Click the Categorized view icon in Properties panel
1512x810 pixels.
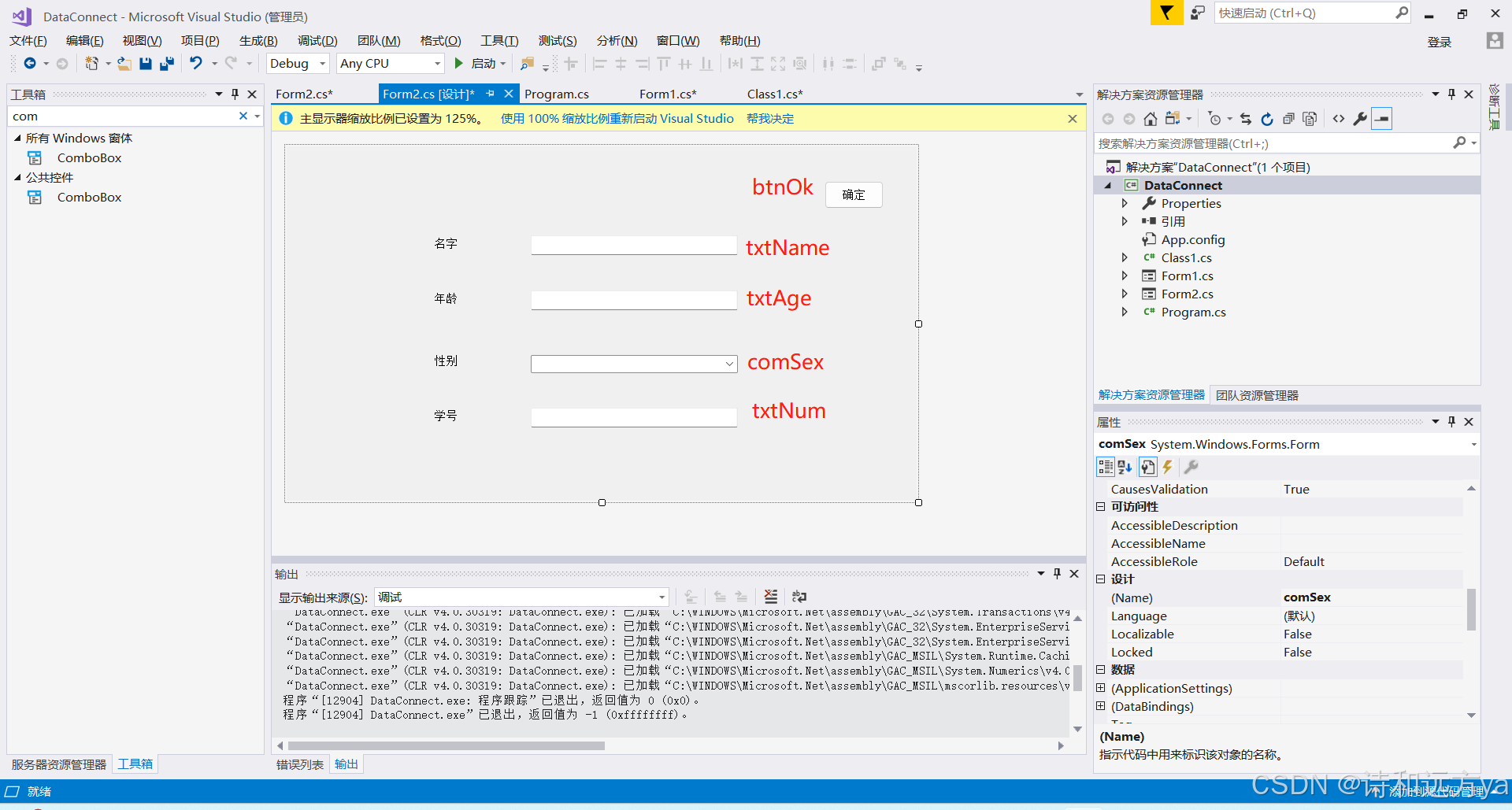(1106, 468)
